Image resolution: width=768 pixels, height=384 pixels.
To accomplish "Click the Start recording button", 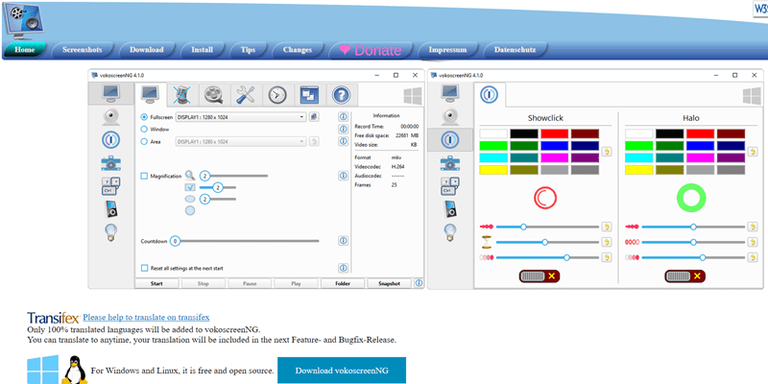I will [157, 284].
